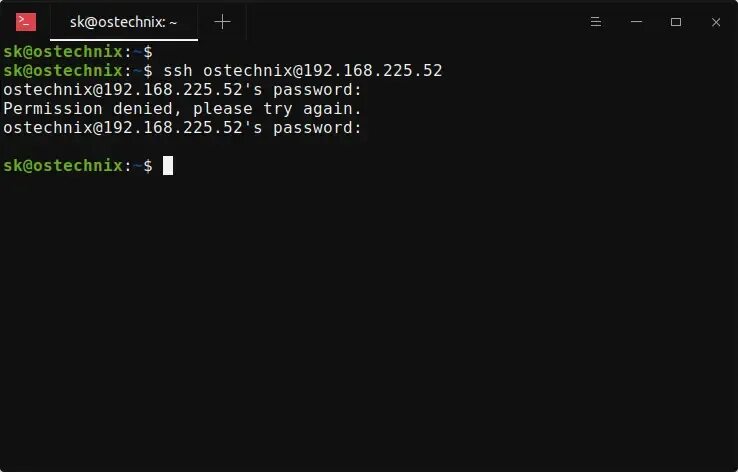Click empty terminal area below the last prompt
The width and height of the screenshot is (738, 472).
click(x=369, y=320)
